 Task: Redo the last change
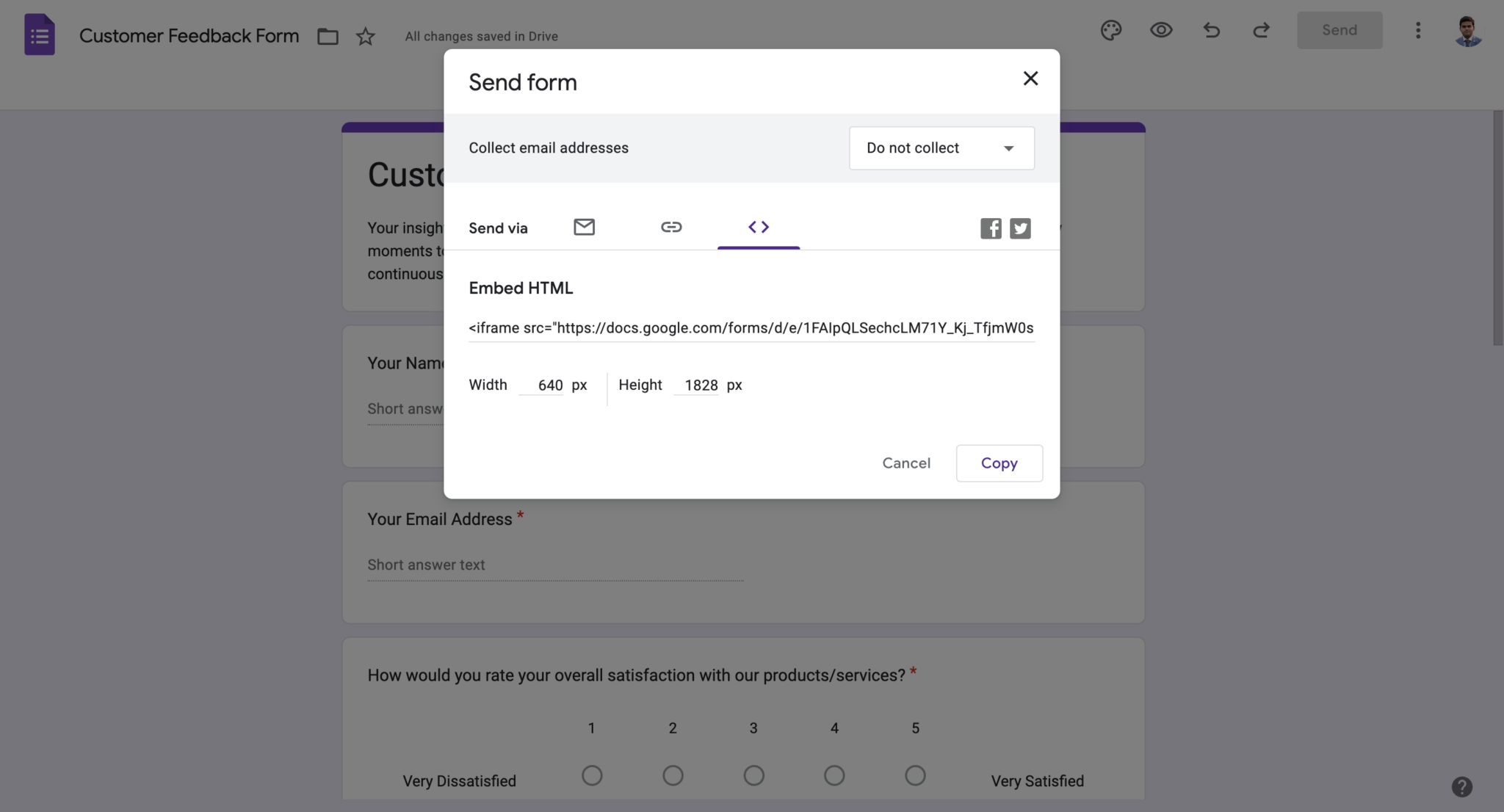tap(1262, 30)
